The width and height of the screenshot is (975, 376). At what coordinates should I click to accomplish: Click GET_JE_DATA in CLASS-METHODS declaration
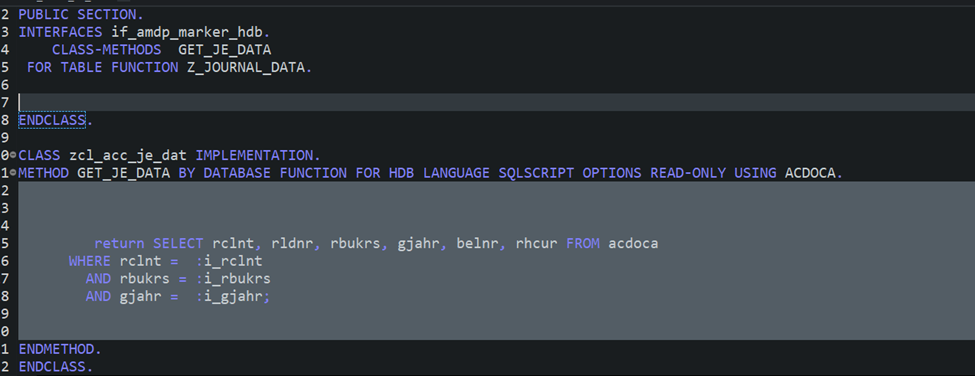click(x=224, y=50)
